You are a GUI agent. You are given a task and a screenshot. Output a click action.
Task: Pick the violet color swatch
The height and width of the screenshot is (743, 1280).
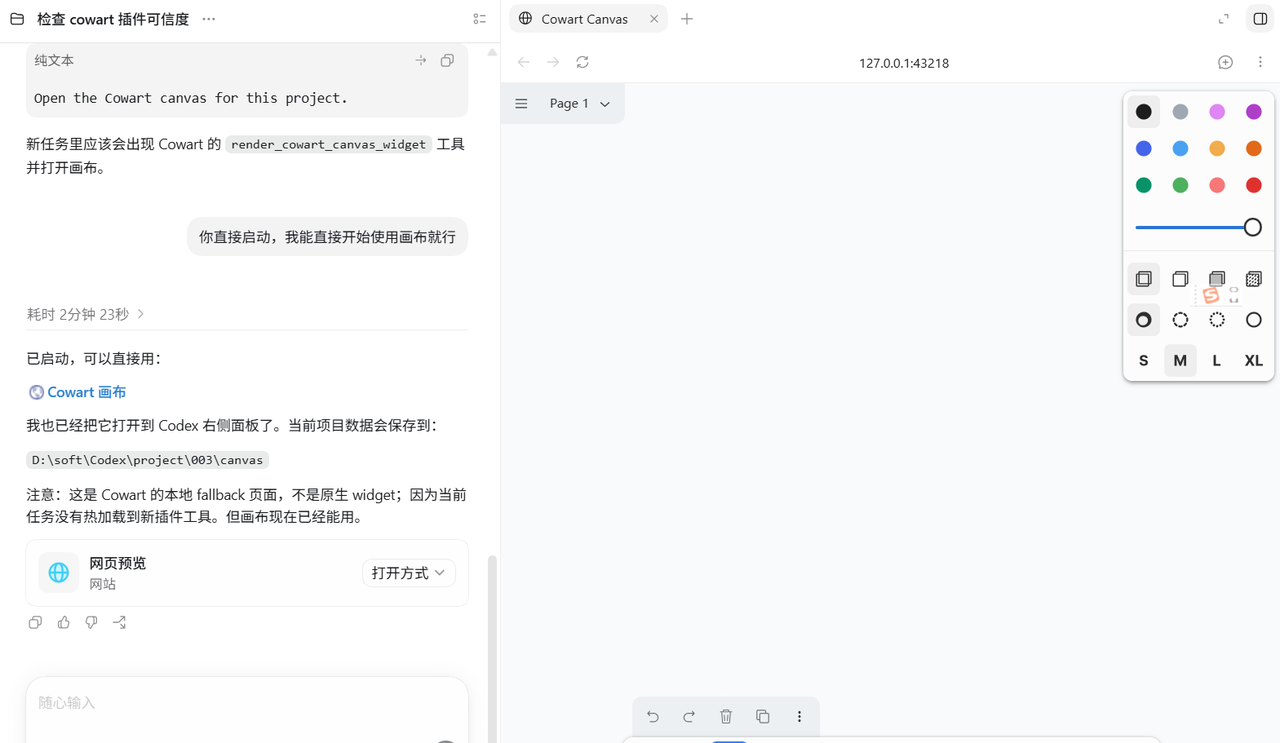pos(1254,112)
